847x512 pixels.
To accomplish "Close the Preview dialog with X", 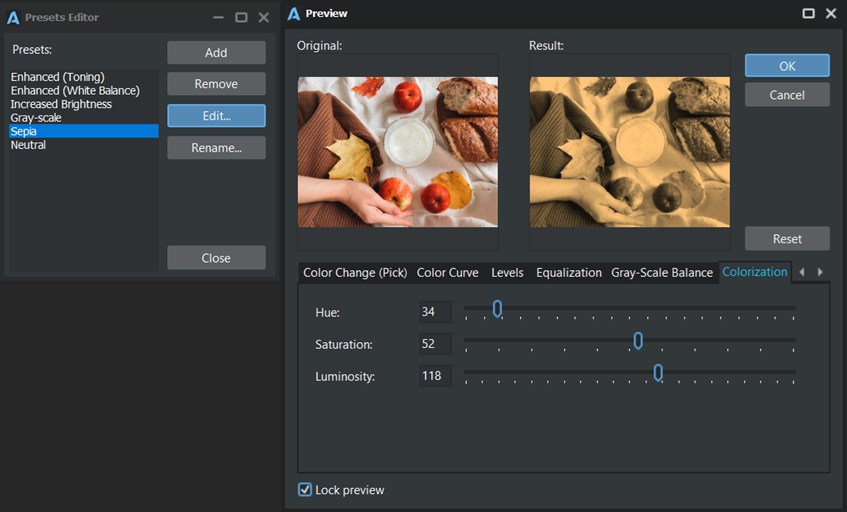I will coord(831,14).
